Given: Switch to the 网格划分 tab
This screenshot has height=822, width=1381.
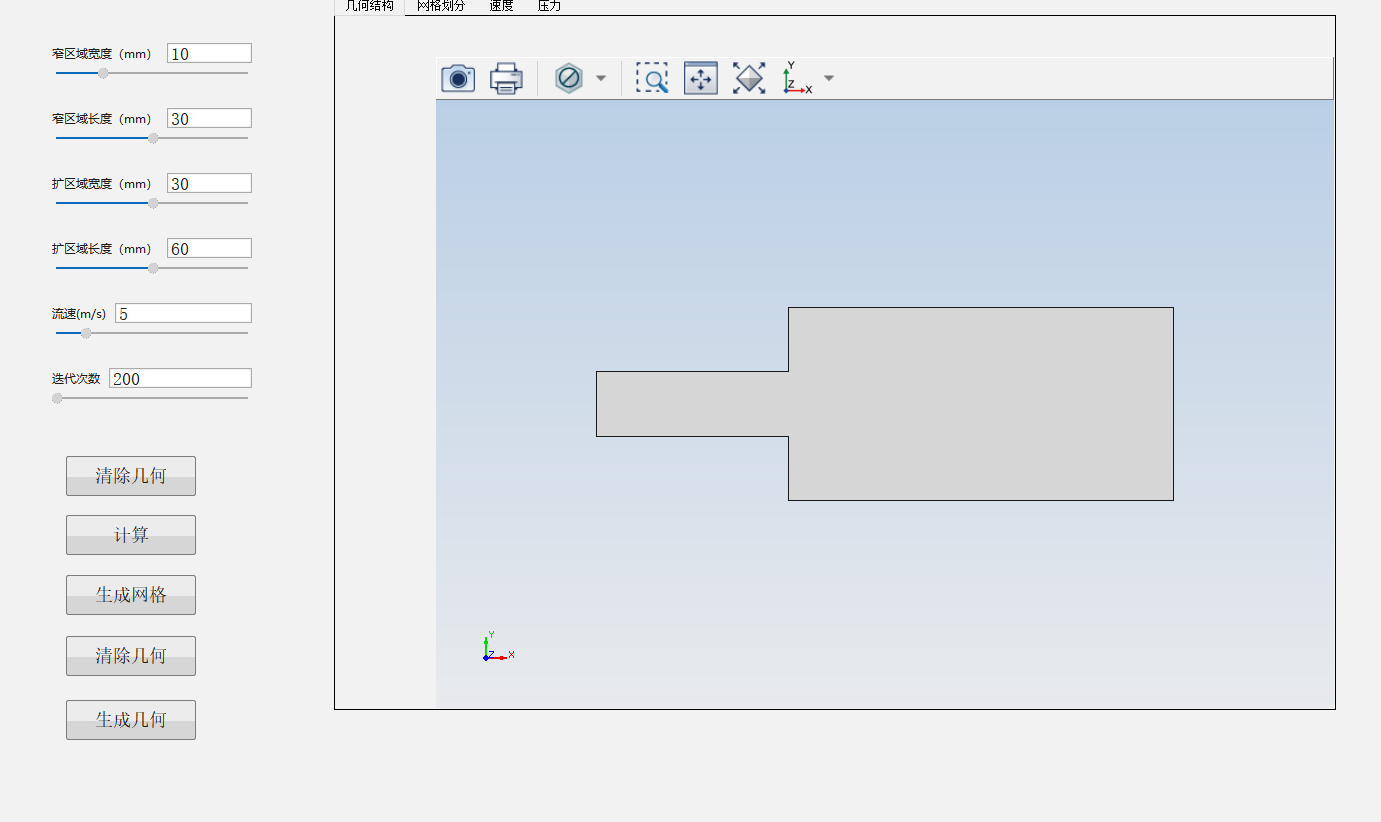Looking at the screenshot, I should [441, 6].
